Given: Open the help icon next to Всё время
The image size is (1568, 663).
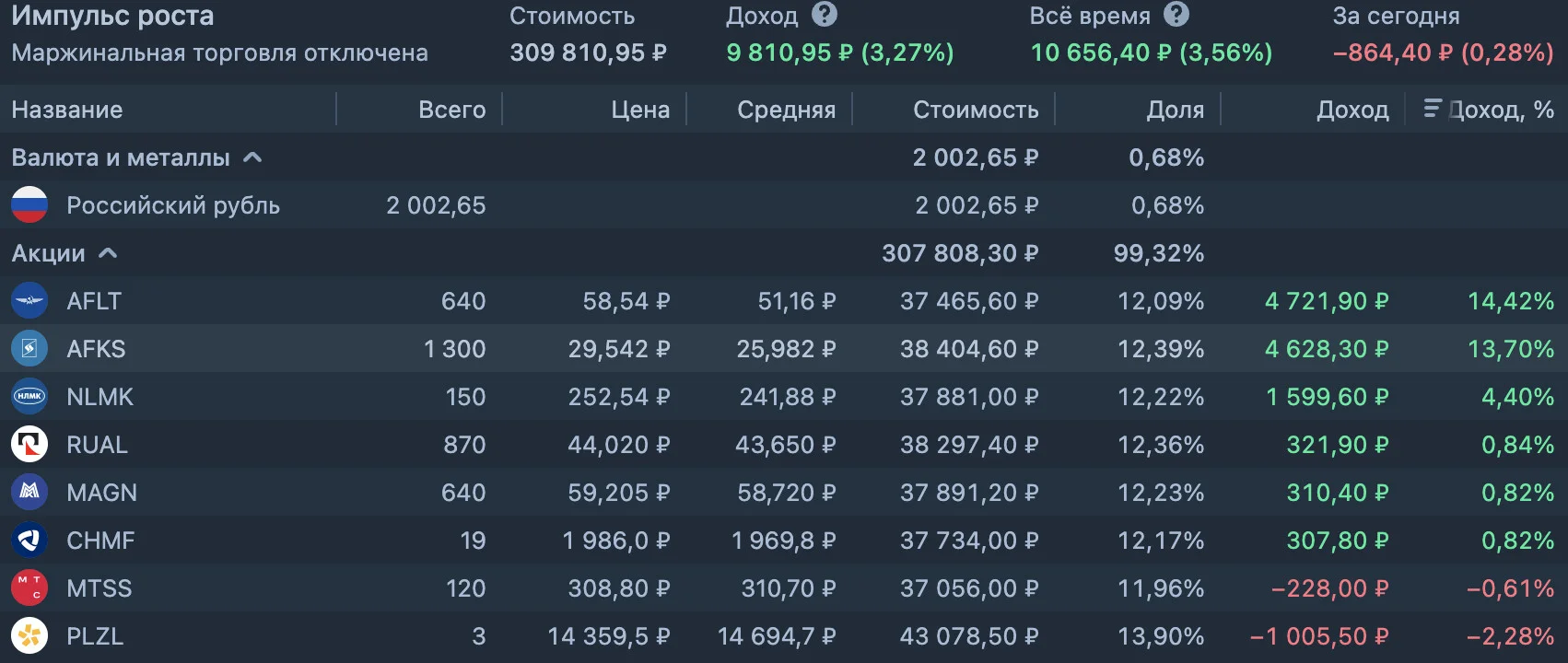Looking at the screenshot, I should pyautogui.click(x=1176, y=14).
